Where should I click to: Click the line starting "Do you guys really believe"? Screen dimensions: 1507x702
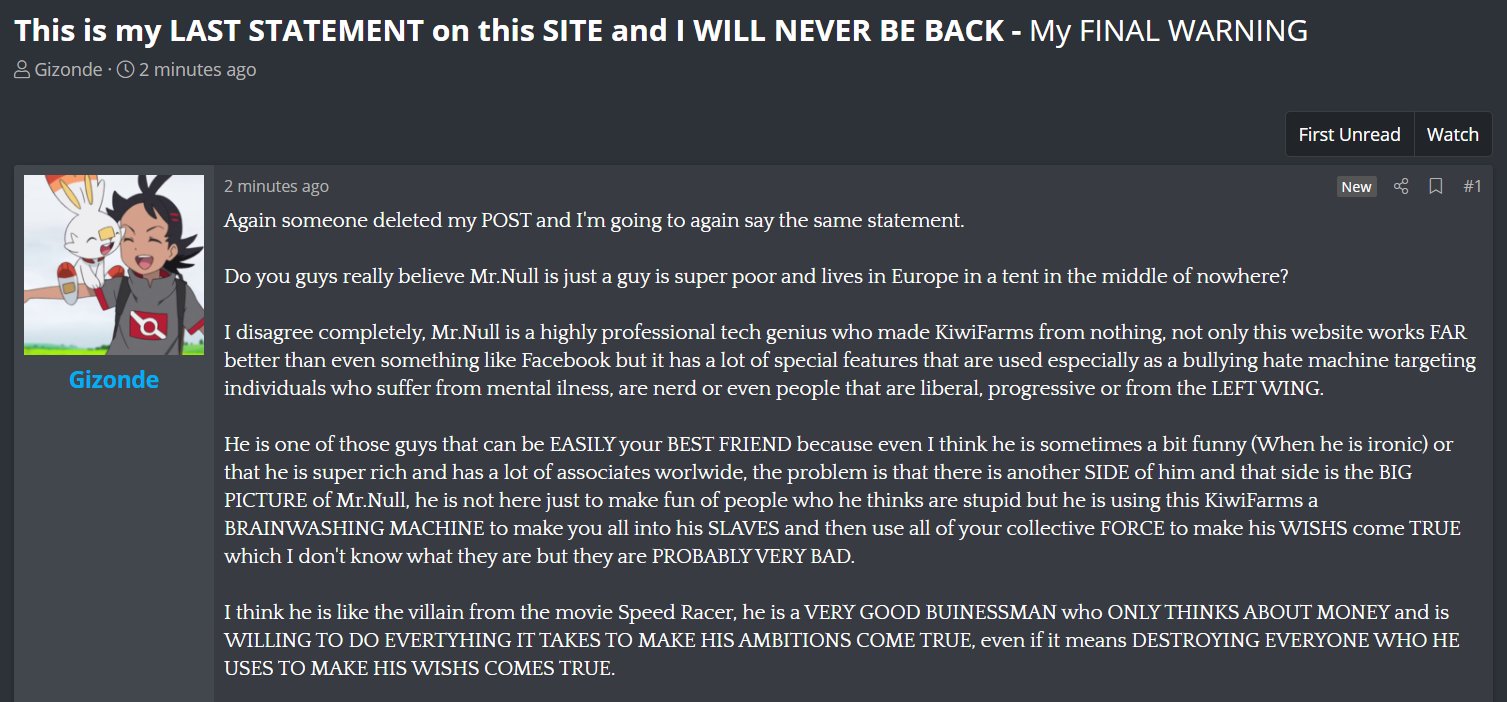pos(756,276)
